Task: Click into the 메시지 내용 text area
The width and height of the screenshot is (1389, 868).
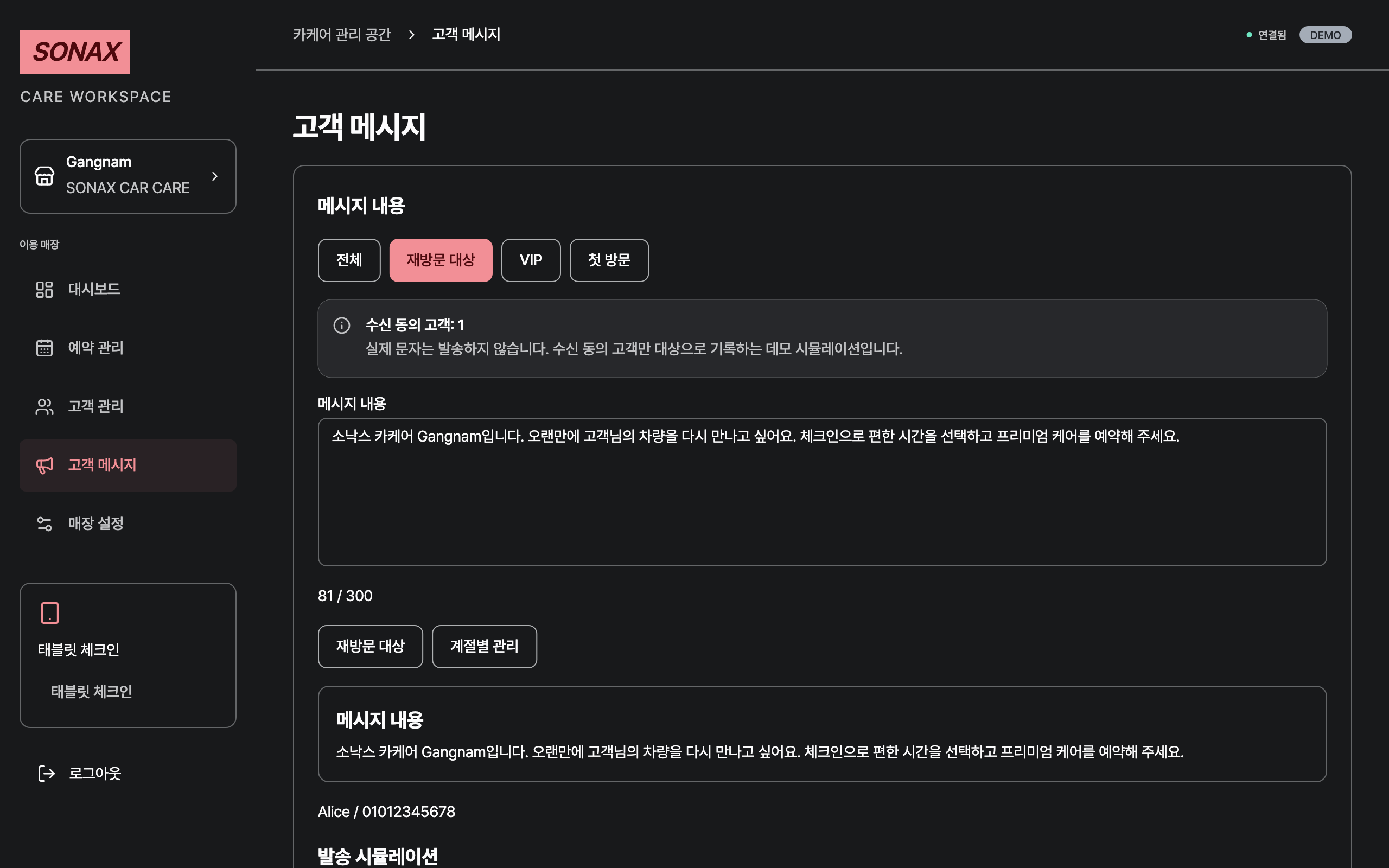Action: click(x=822, y=492)
